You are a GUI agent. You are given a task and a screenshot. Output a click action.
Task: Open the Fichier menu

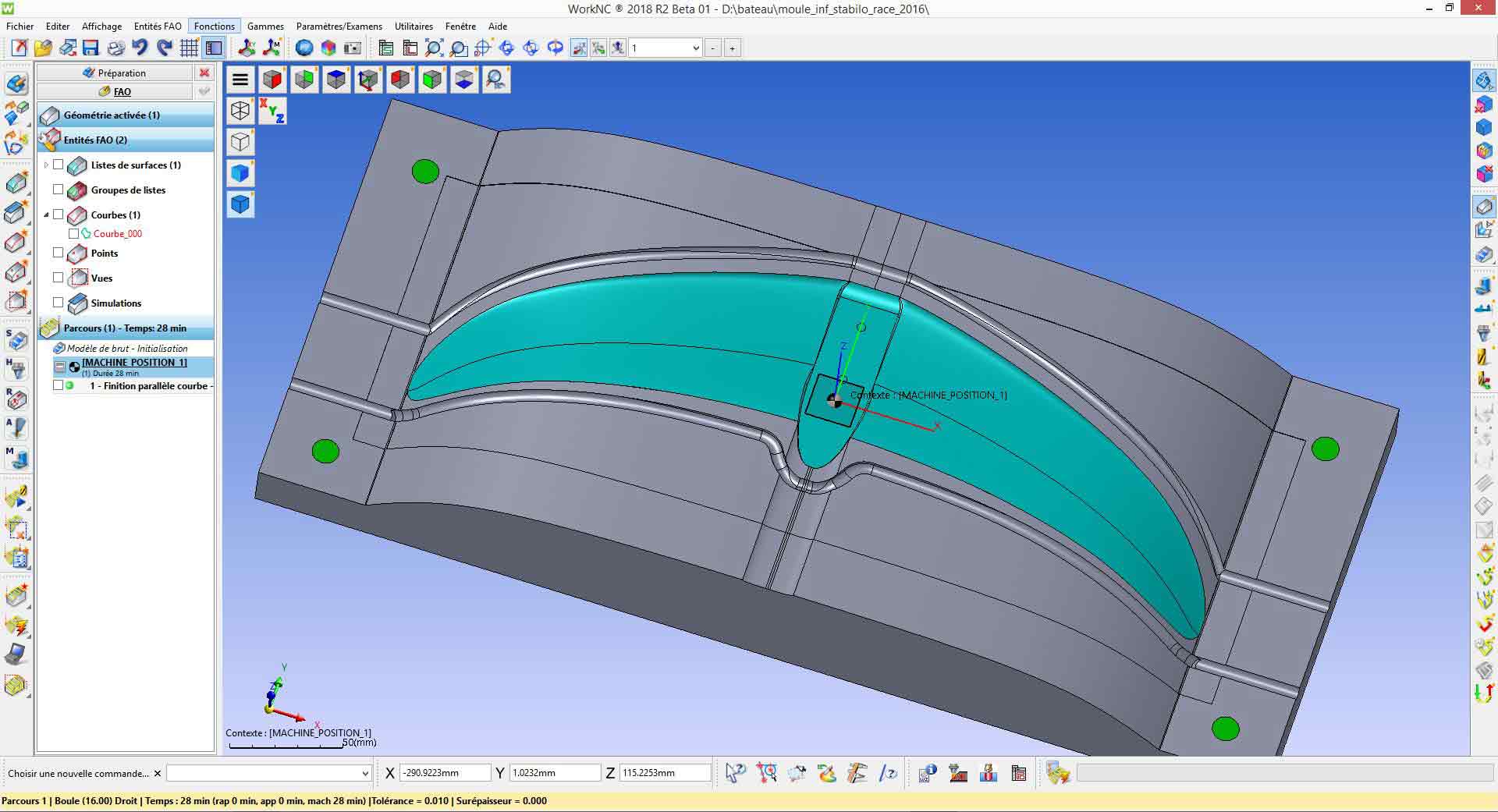pos(20,26)
